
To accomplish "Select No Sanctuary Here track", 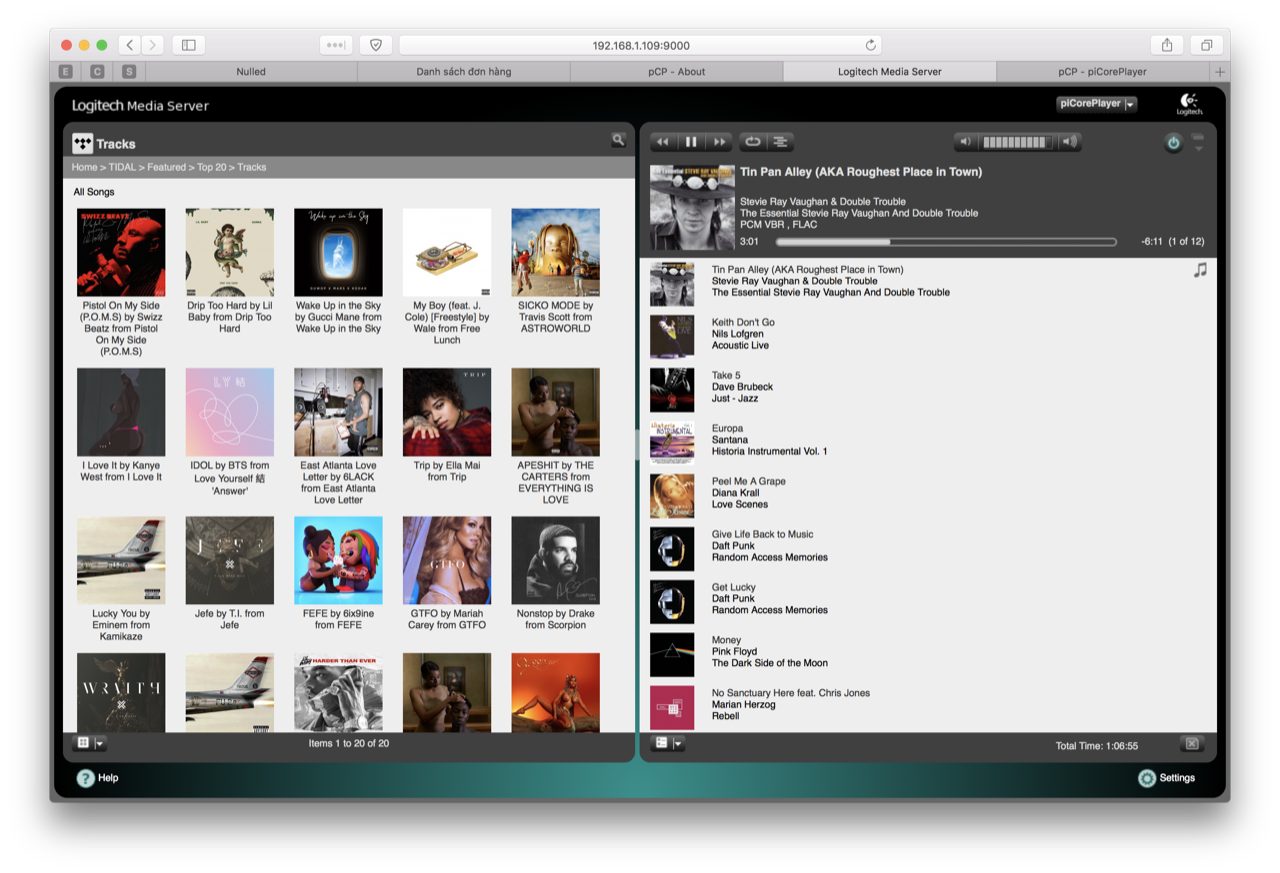I will 928,705.
